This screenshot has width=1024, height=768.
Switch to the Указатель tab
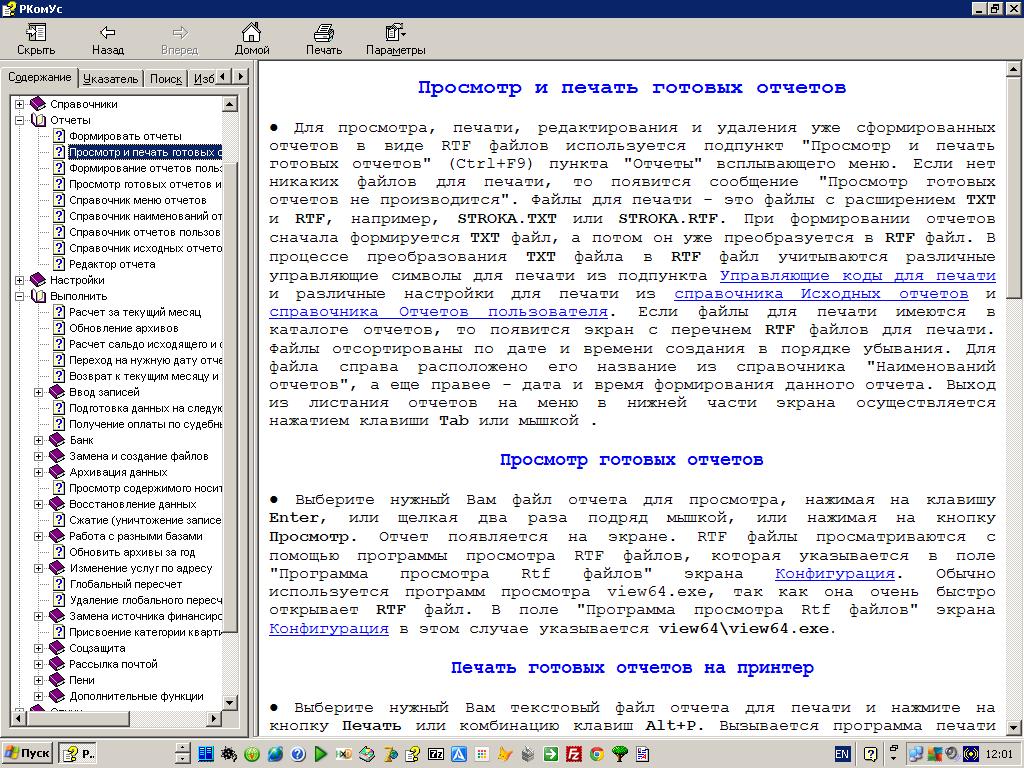tap(110, 78)
